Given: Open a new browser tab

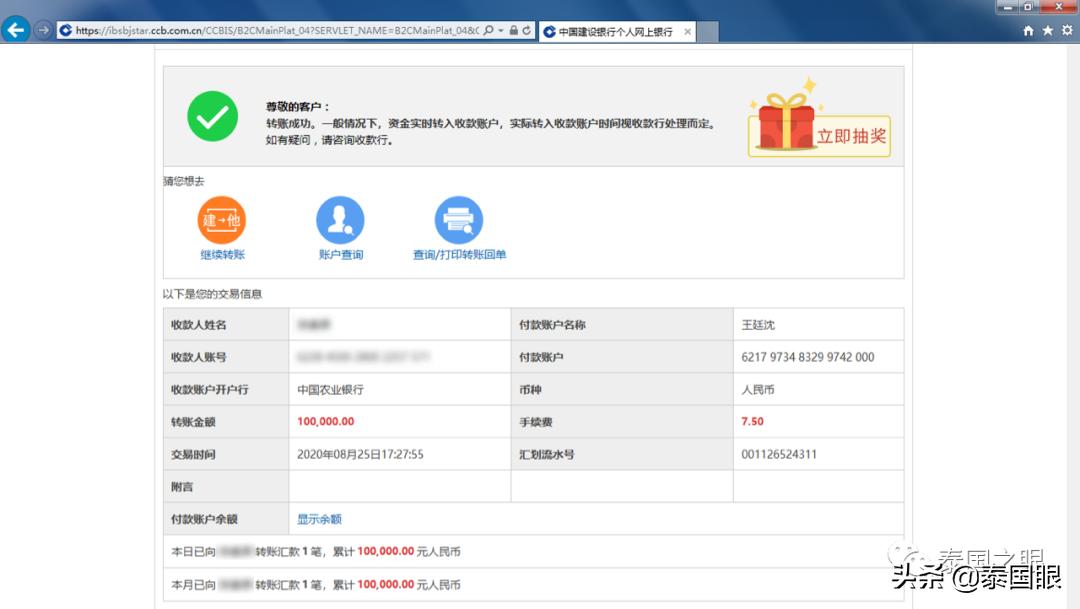Looking at the screenshot, I should click(706, 31).
